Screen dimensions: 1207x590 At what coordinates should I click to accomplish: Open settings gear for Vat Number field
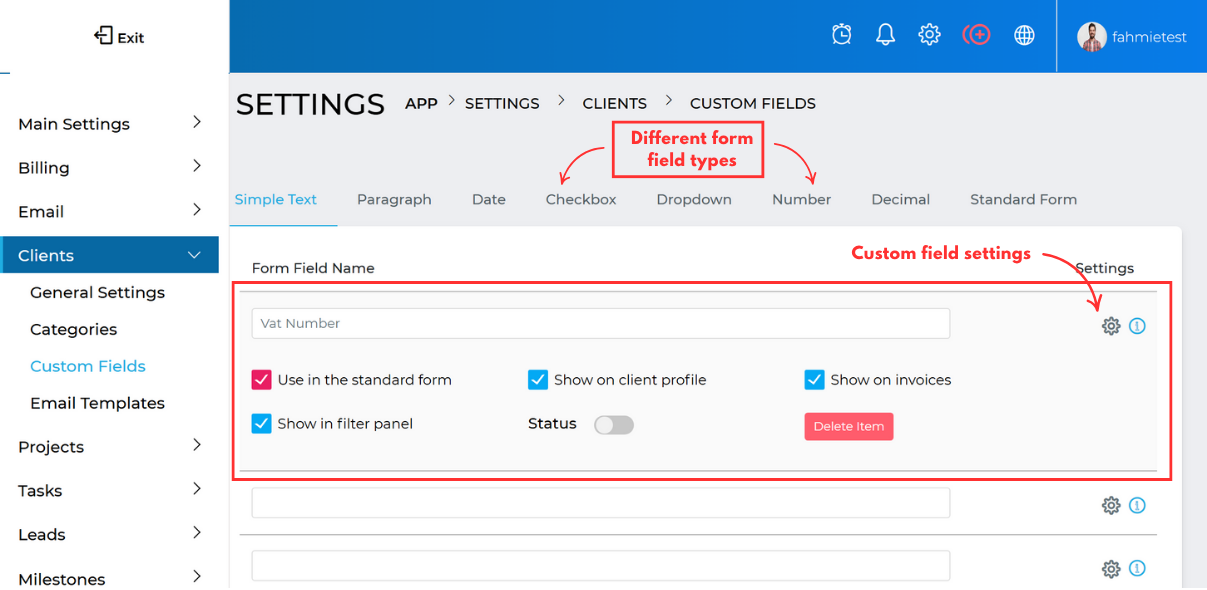pyautogui.click(x=1111, y=326)
